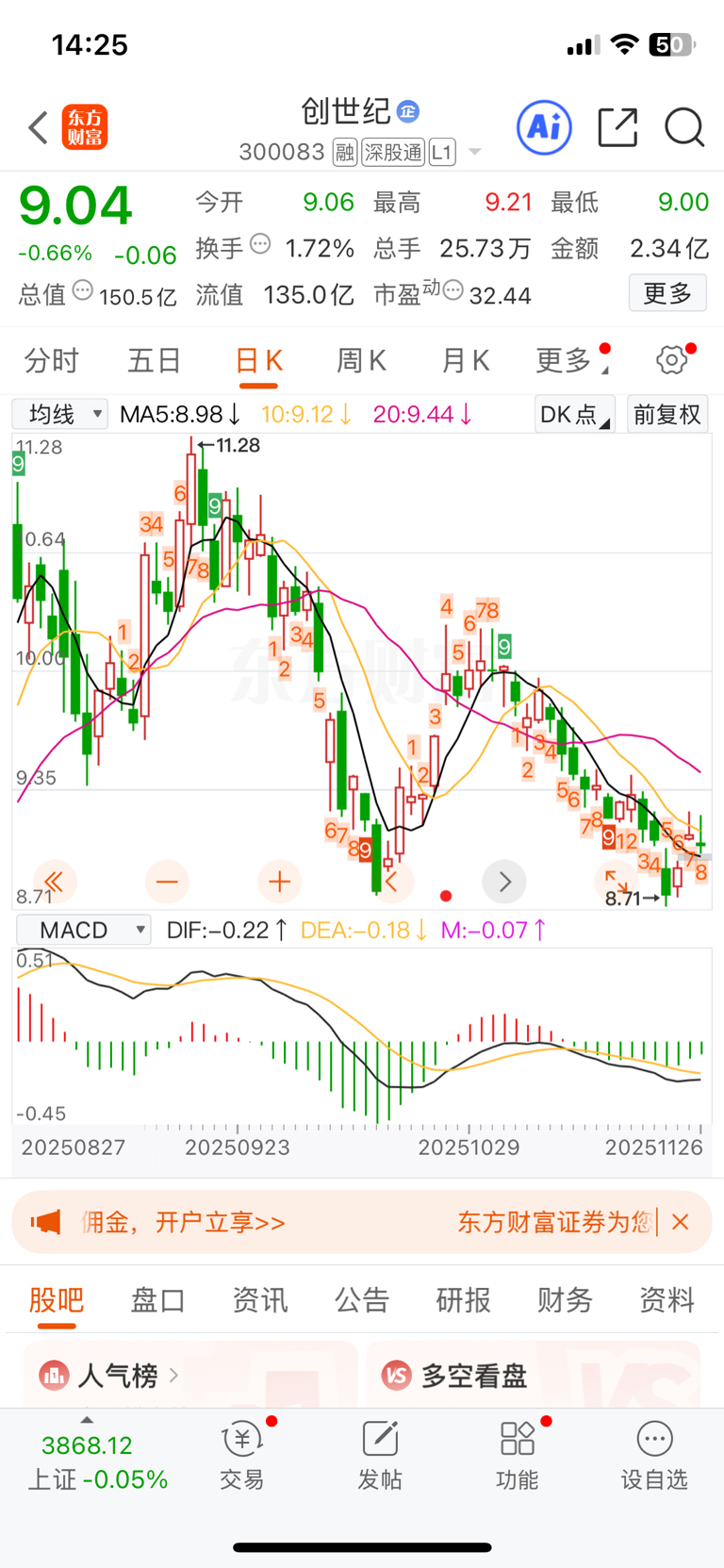Move chart right with gray arrow

[504, 882]
